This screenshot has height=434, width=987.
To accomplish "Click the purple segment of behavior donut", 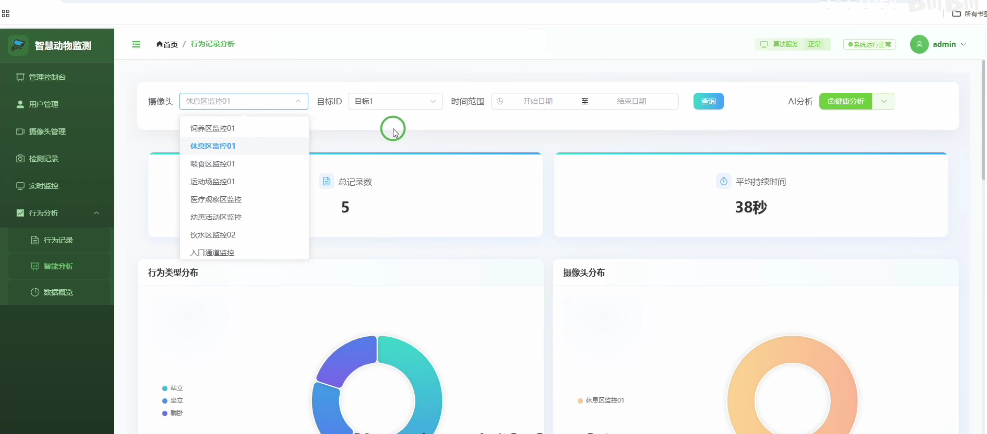I will click(x=351, y=360).
